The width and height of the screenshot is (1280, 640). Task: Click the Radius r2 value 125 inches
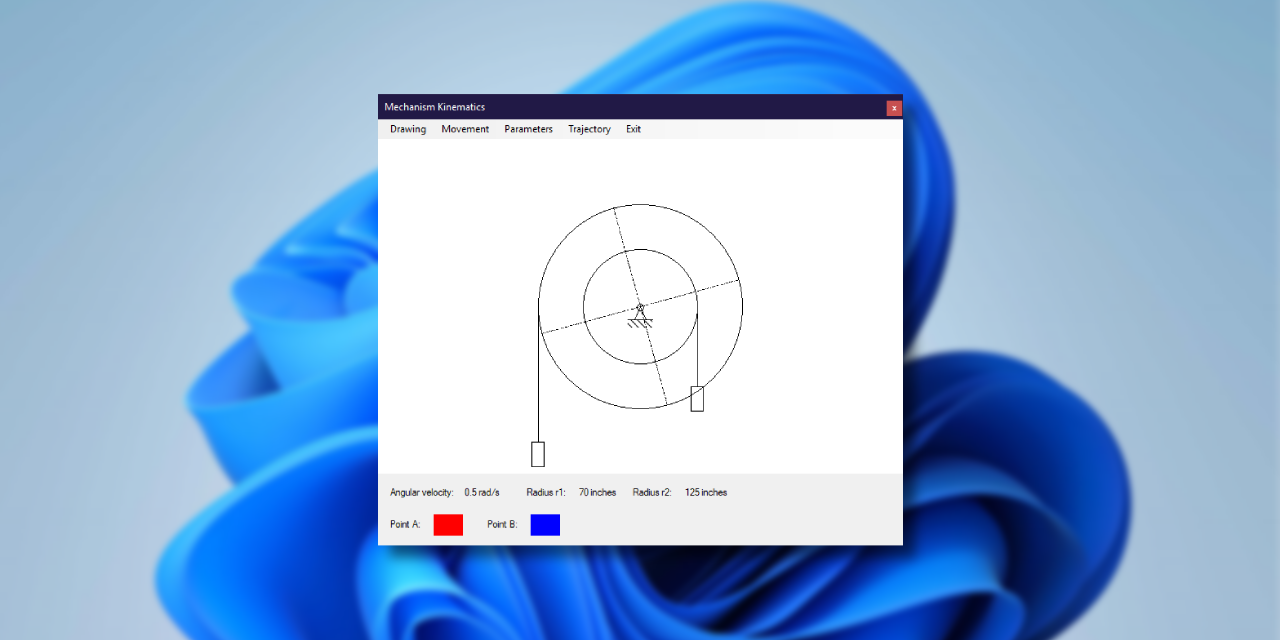(705, 492)
